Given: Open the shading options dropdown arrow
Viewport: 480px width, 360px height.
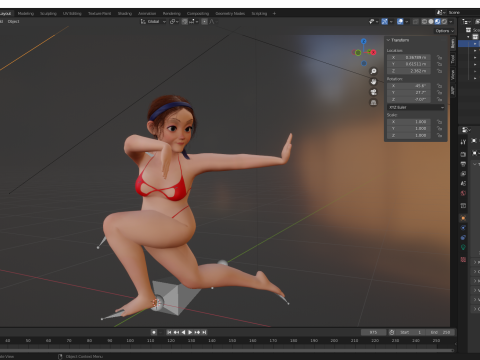Looking at the screenshot, I should tap(451, 22).
